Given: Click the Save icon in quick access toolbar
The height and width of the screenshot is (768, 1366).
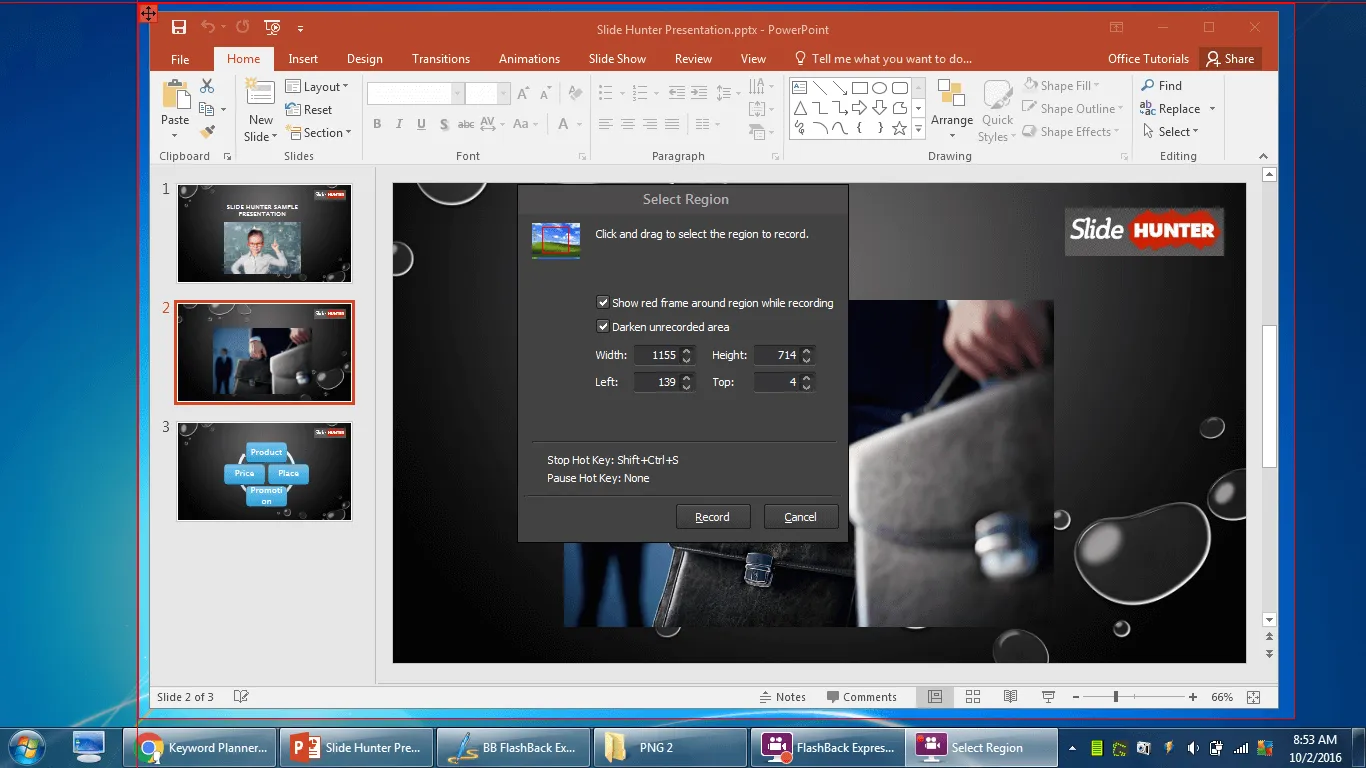Looking at the screenshot, I should tap(179, 28).
